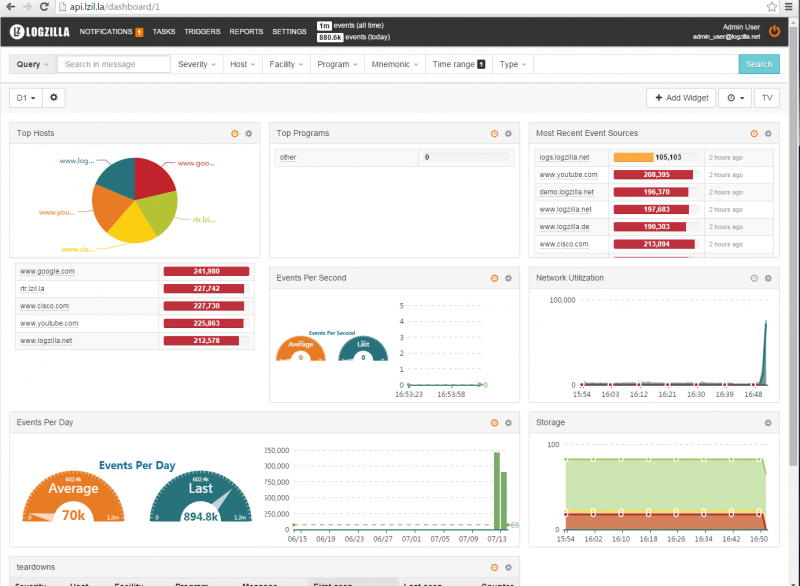
Task: Click the Search button
Action: coord(759,64)
